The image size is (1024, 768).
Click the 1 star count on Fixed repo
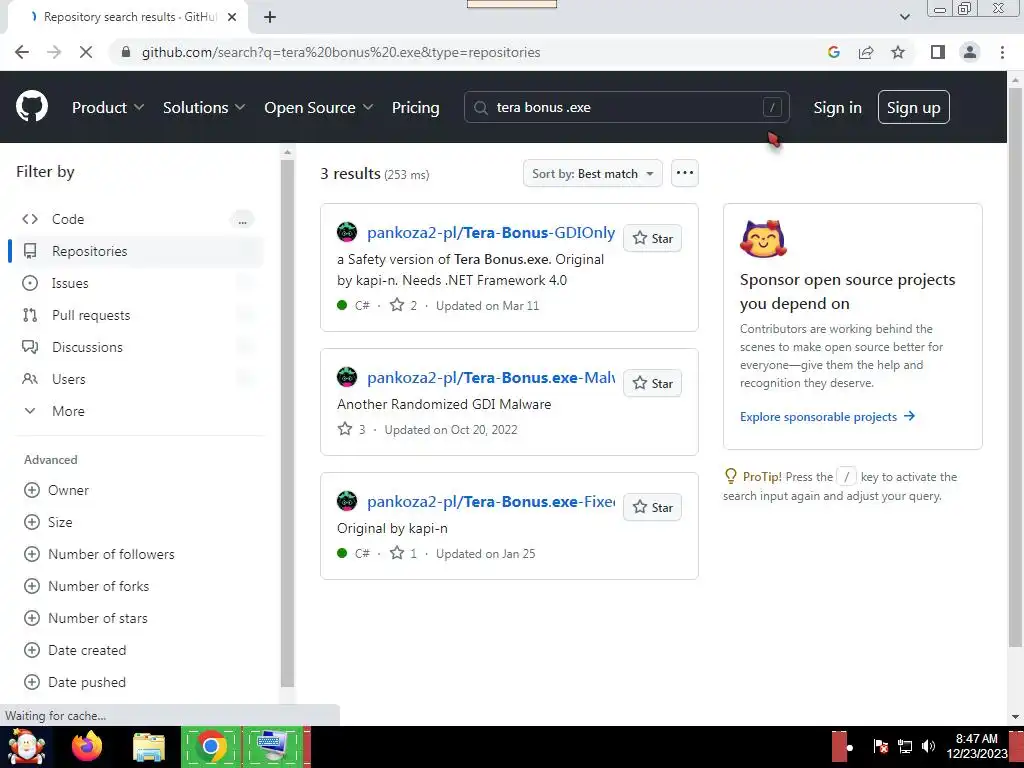click(x=404, y=553)
